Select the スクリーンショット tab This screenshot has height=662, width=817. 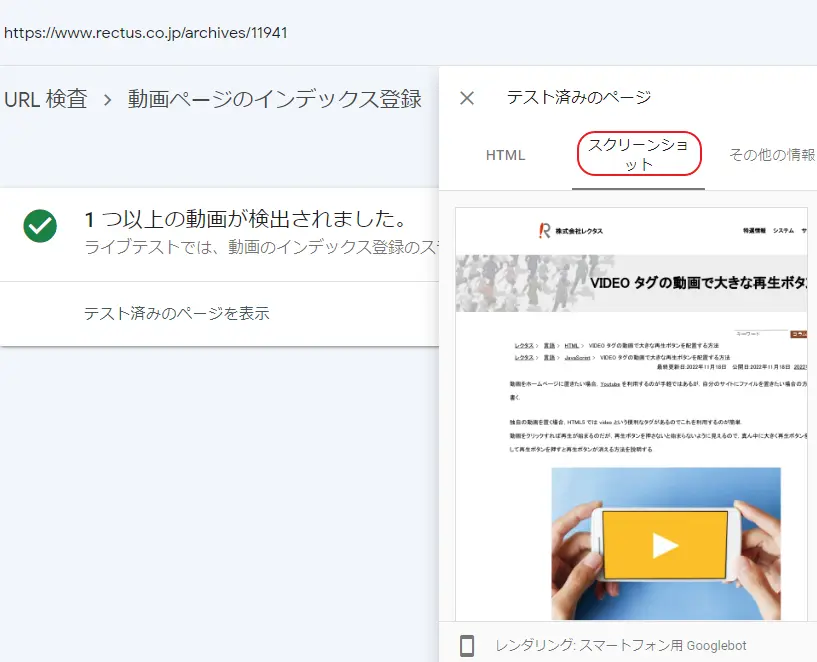(x=638, y=154)
